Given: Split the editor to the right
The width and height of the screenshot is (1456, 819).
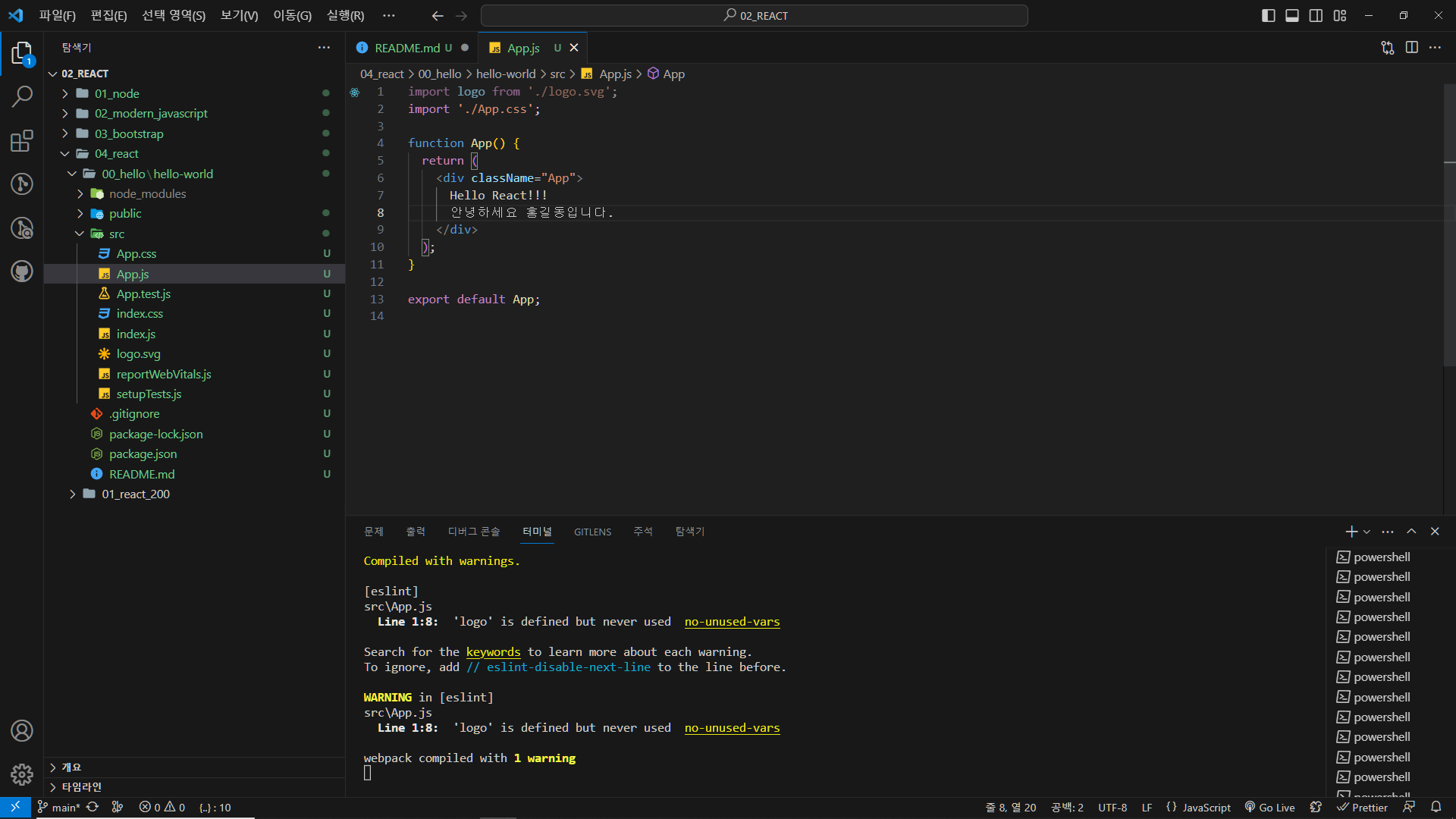Looking at the screenshot, I should pos(1411,48).
